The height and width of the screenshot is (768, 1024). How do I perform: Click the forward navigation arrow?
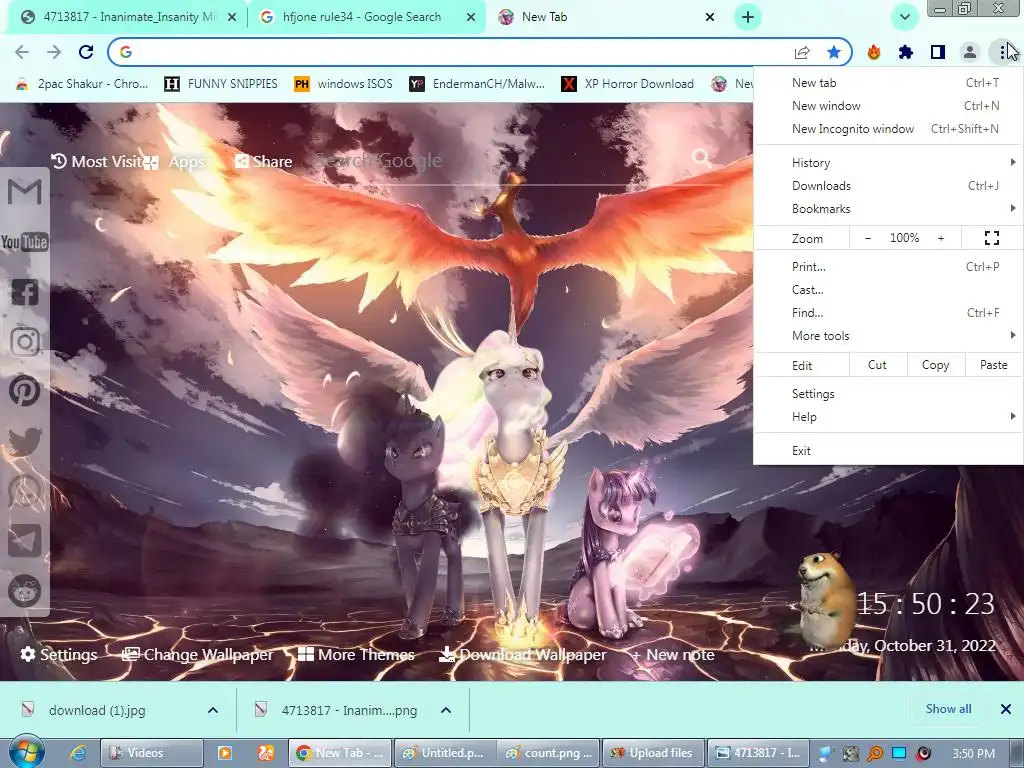point(54,52)
